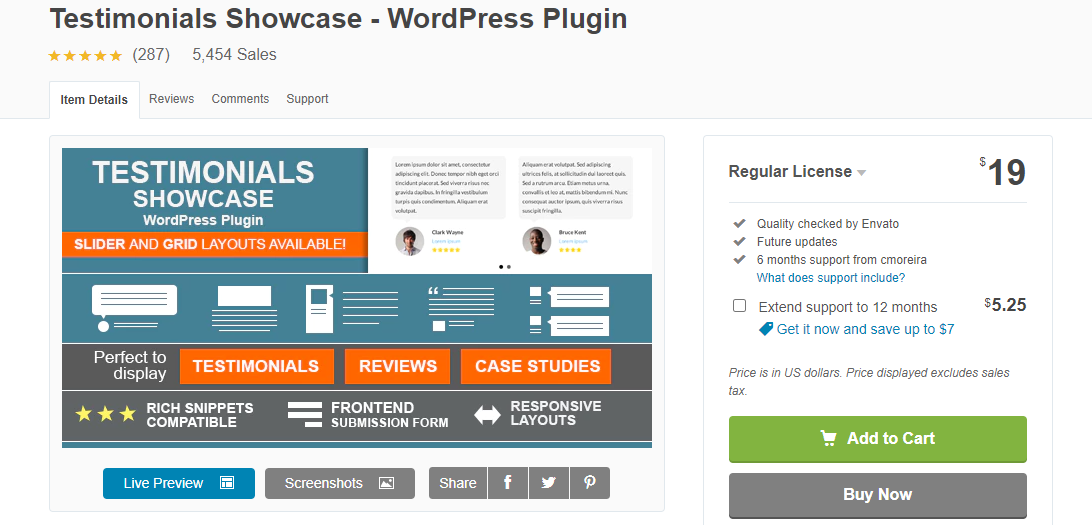This screenshot has width=1092, height=525.
Task: Click the star rating icons
Action: point(85,56)
